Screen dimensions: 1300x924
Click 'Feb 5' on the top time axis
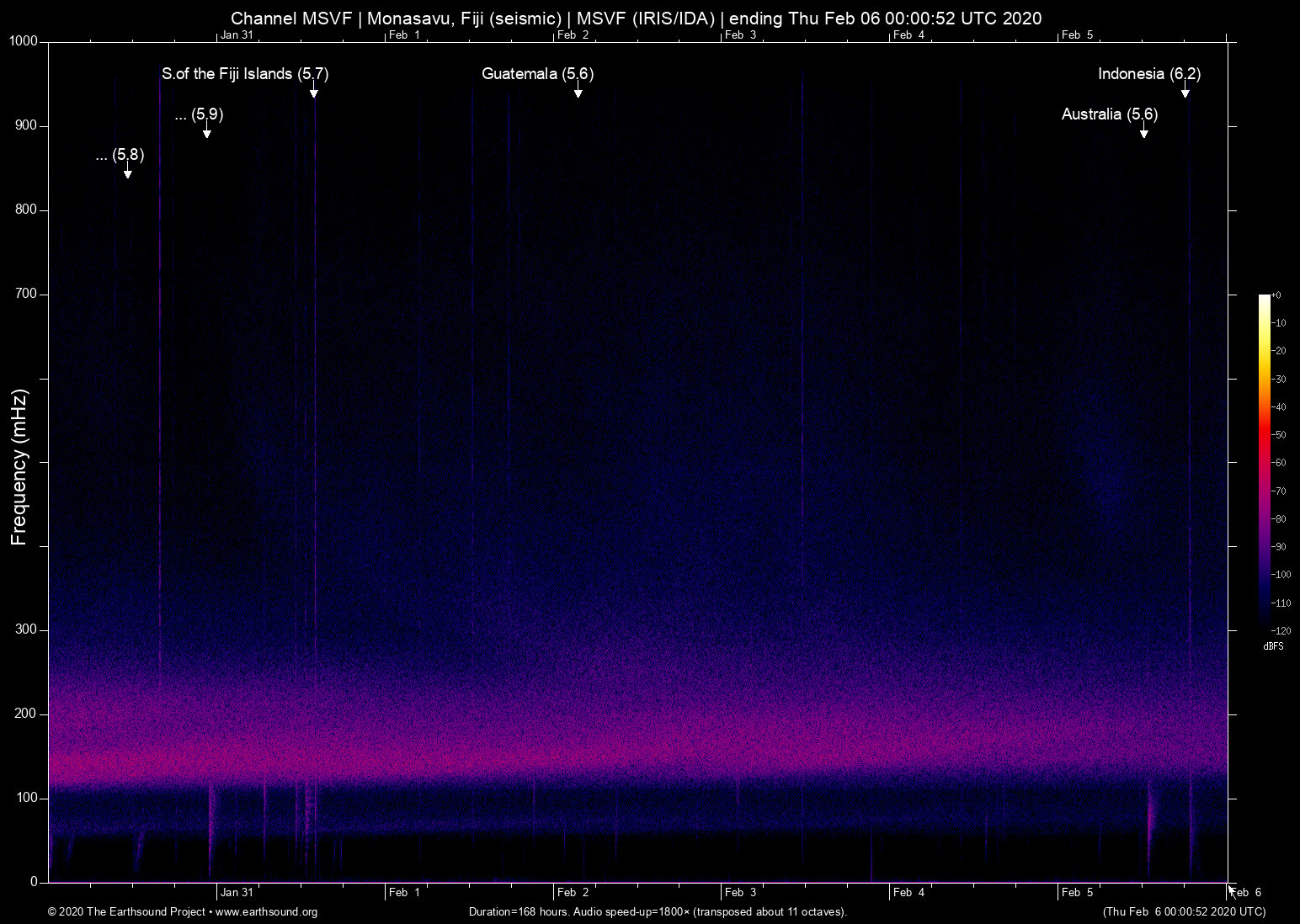click(1078, 35)
